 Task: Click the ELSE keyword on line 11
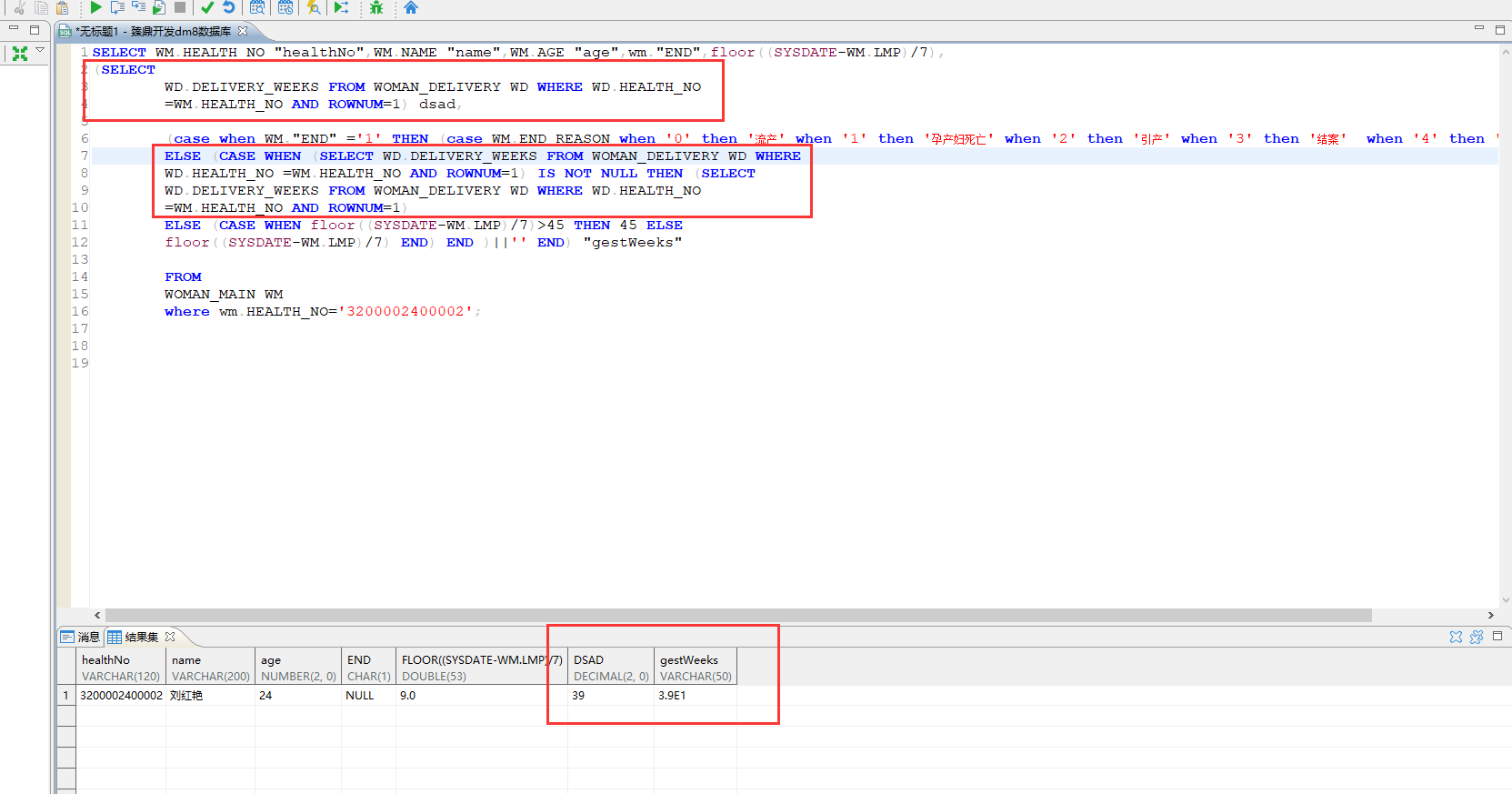coord(183,226)
